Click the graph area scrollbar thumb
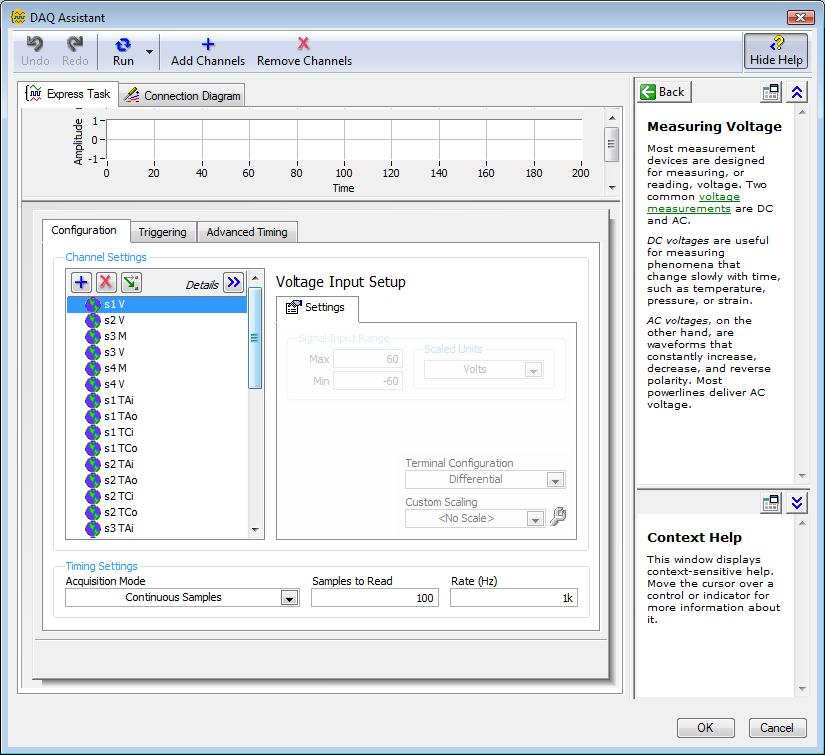Image resolution: width=825 pixels, height=755 pixels. click(611, 144)
